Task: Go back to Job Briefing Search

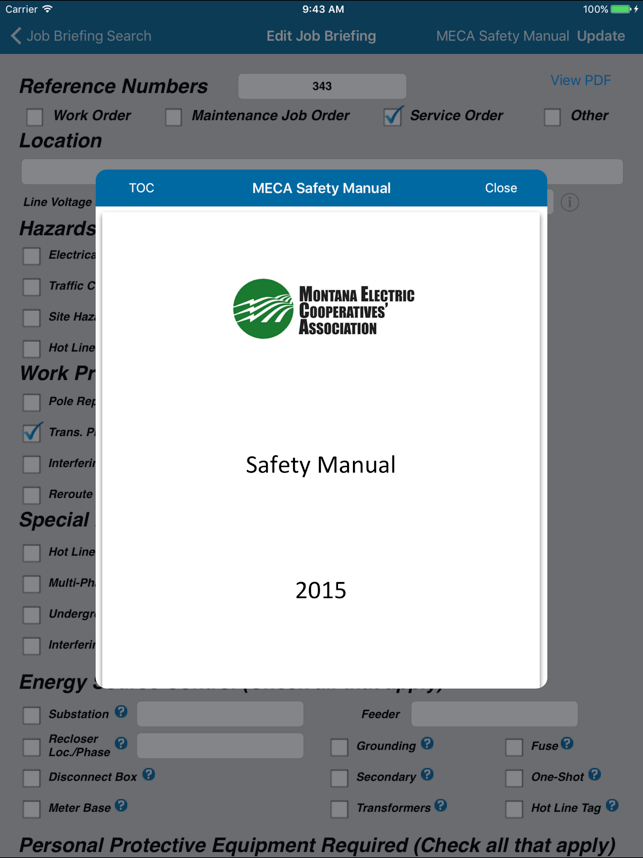Action: 81,36
